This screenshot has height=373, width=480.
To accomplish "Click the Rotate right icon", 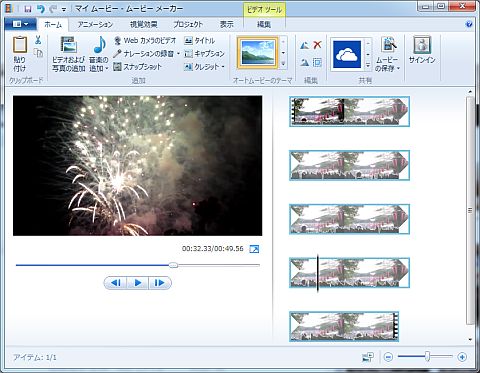I will 304,62.
